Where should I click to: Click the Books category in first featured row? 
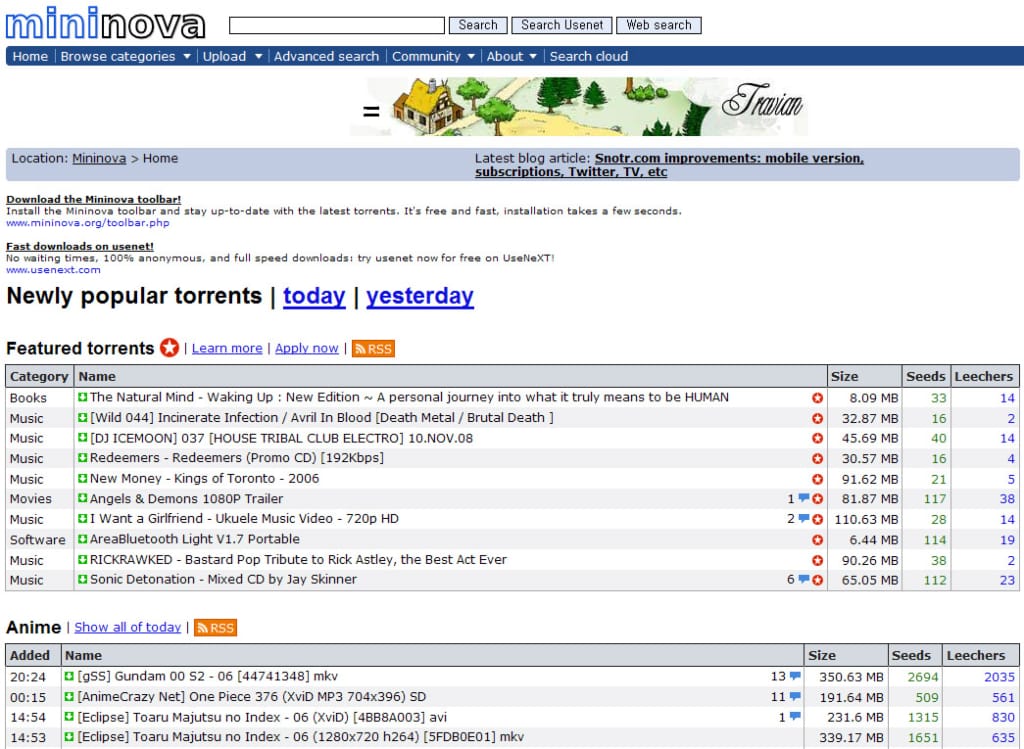click(x=28, y=398)
